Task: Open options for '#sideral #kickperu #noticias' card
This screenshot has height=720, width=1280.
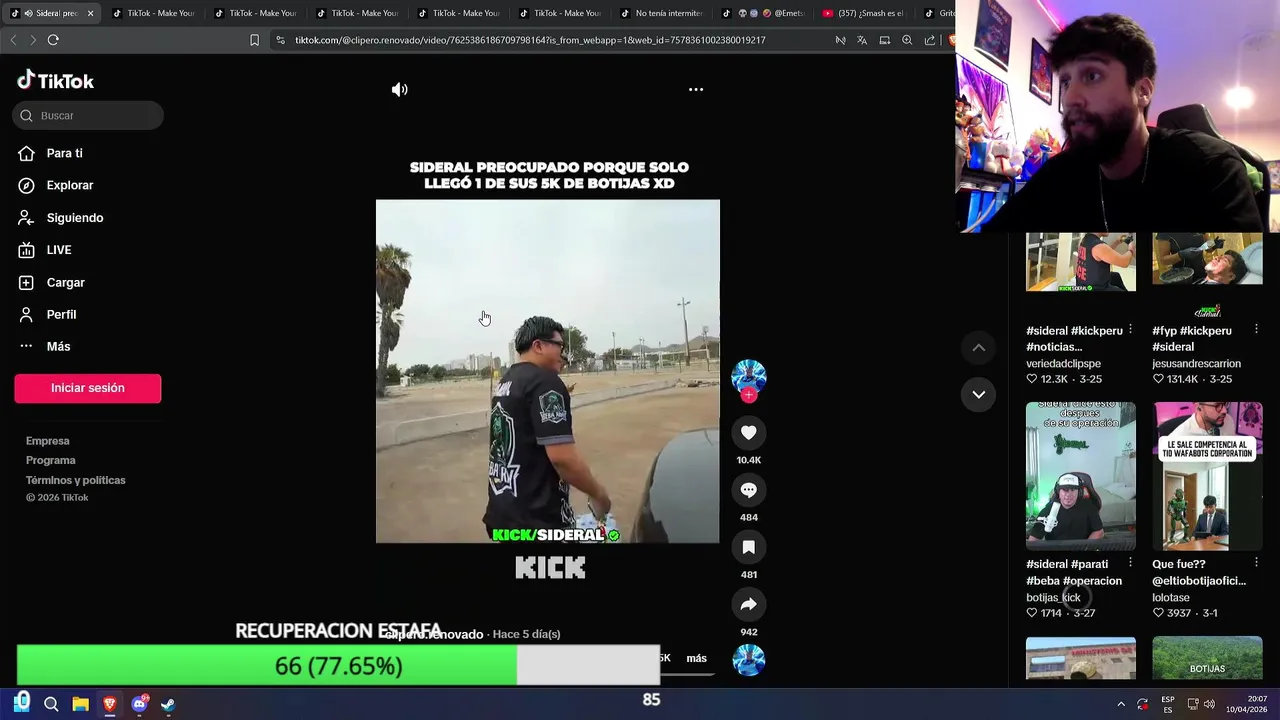Action: coord(1131,329)
